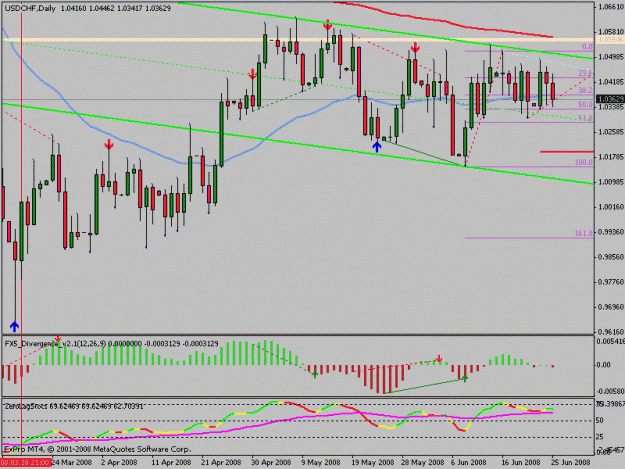The width and height of the screenshot is (625, 469).
Task: Click the 30 Apr 2008 date label
Action: 271,462
